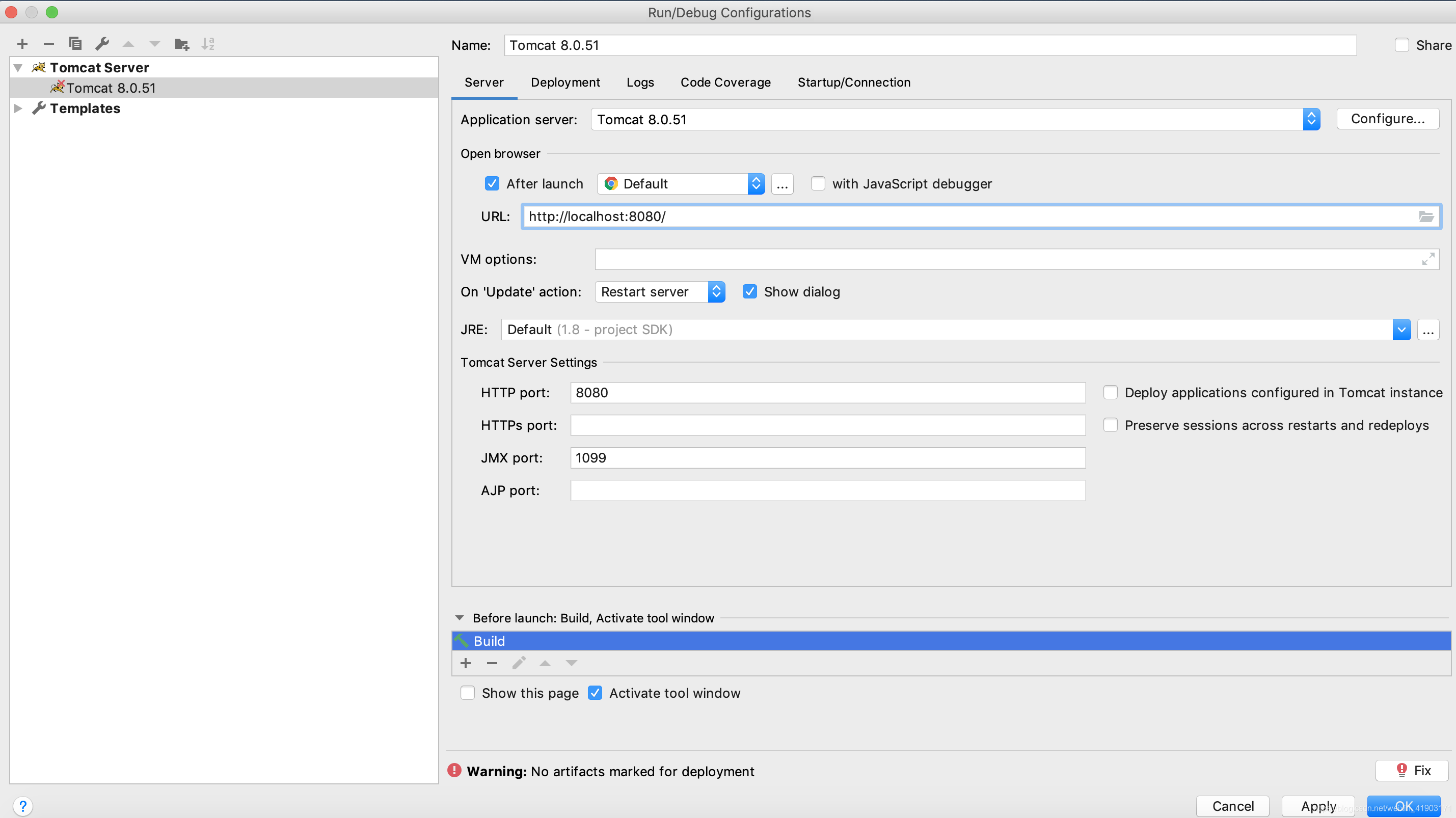Browse for JRE with ellipsis button
1456x818 pixels.
click(x=1428, y=330)
